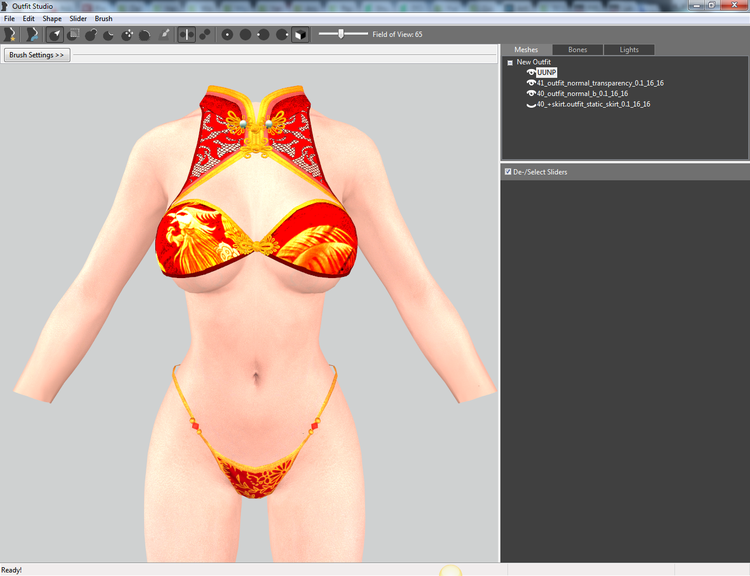Select the New Outfit root item

pyautogui.click(x=533, y=62)
